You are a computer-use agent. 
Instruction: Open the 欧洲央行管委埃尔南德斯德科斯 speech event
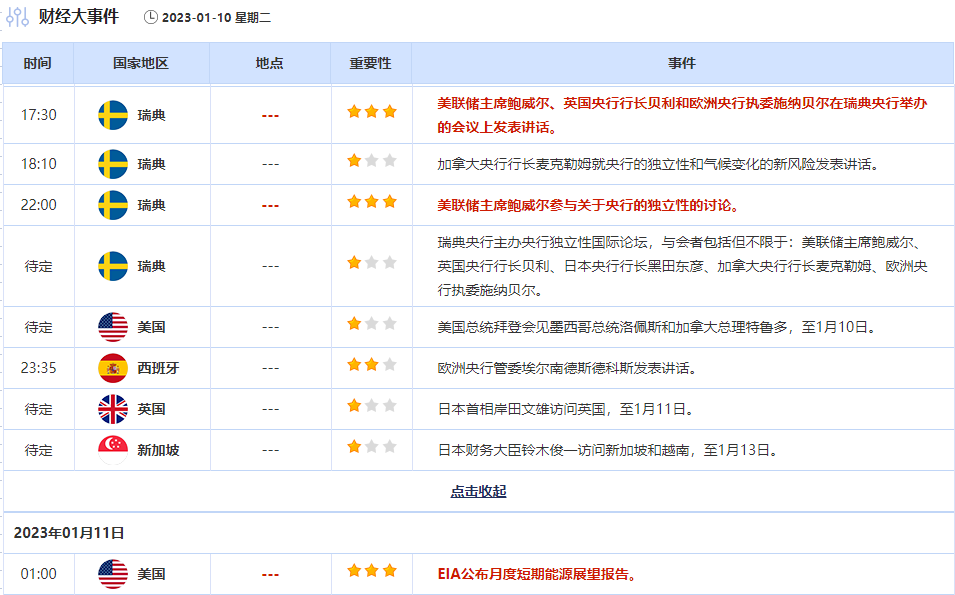(567, 368)
